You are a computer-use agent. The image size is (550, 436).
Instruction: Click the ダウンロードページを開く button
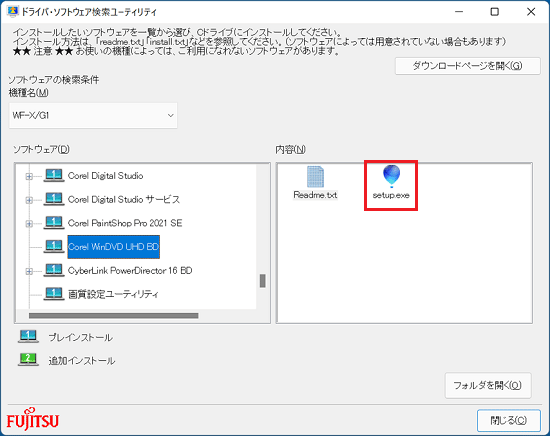(x=468, y=66)
